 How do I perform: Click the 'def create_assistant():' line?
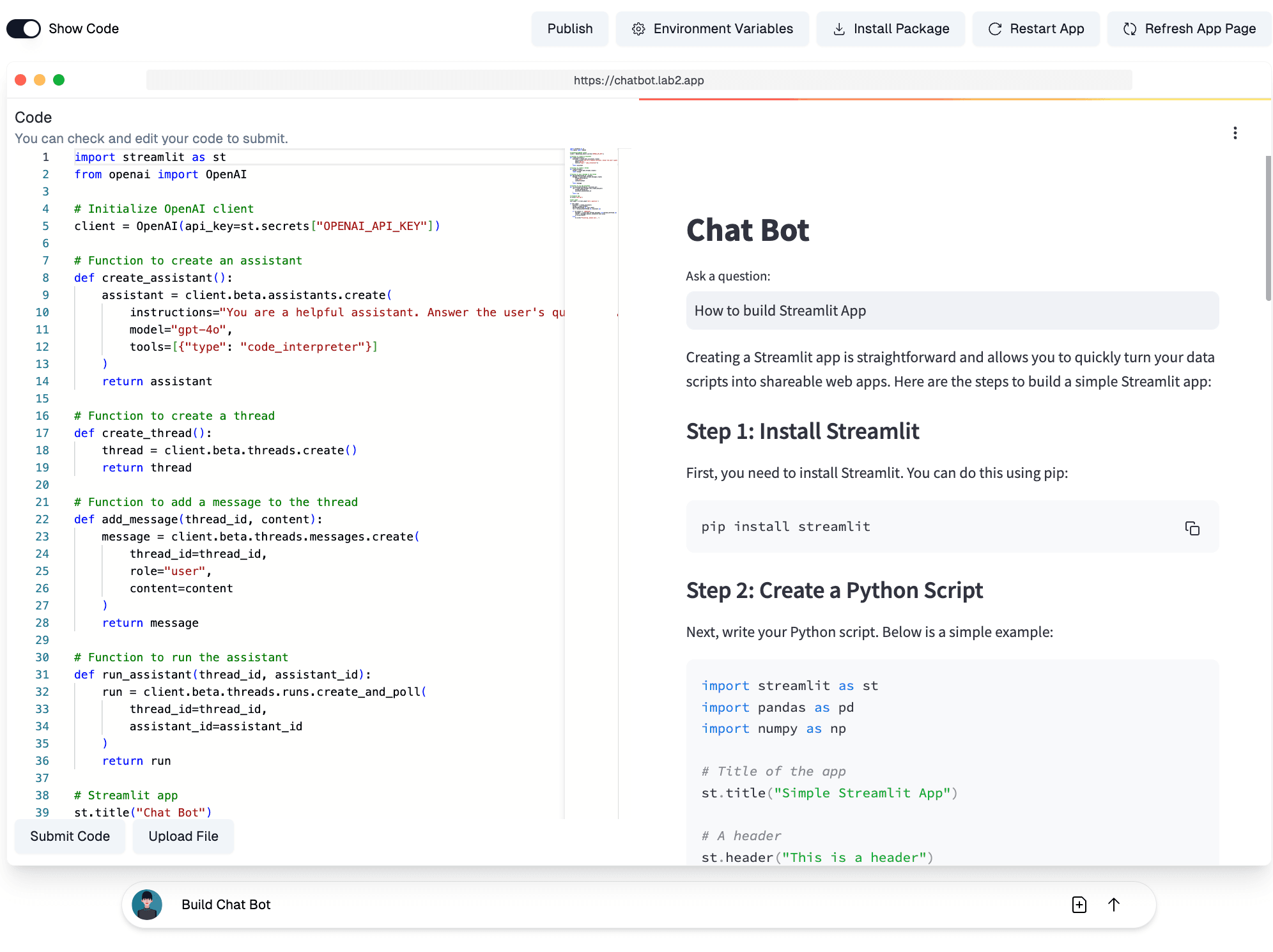click(x=153, y=278)
